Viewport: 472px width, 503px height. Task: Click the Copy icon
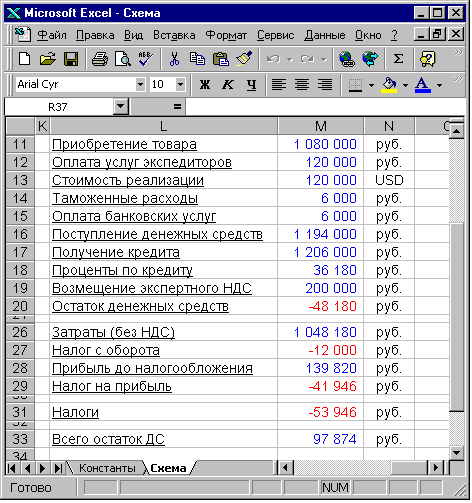coord(197,59)
